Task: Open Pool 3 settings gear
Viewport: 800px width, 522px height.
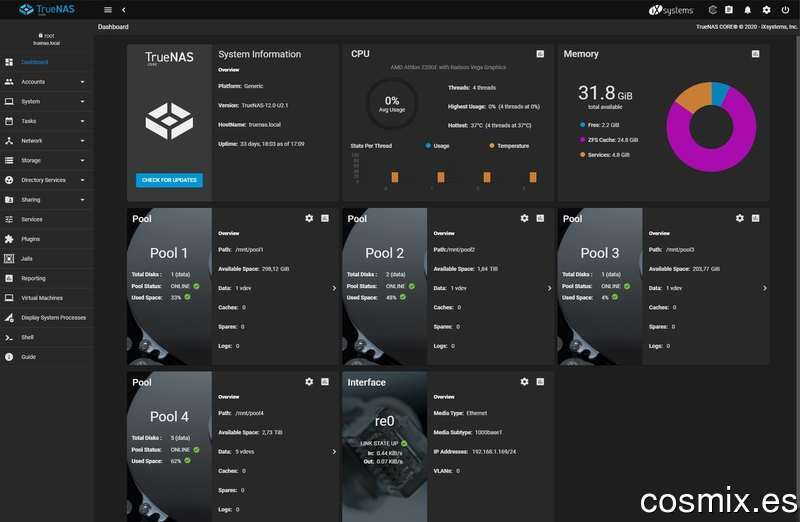Action: point(740,218)
